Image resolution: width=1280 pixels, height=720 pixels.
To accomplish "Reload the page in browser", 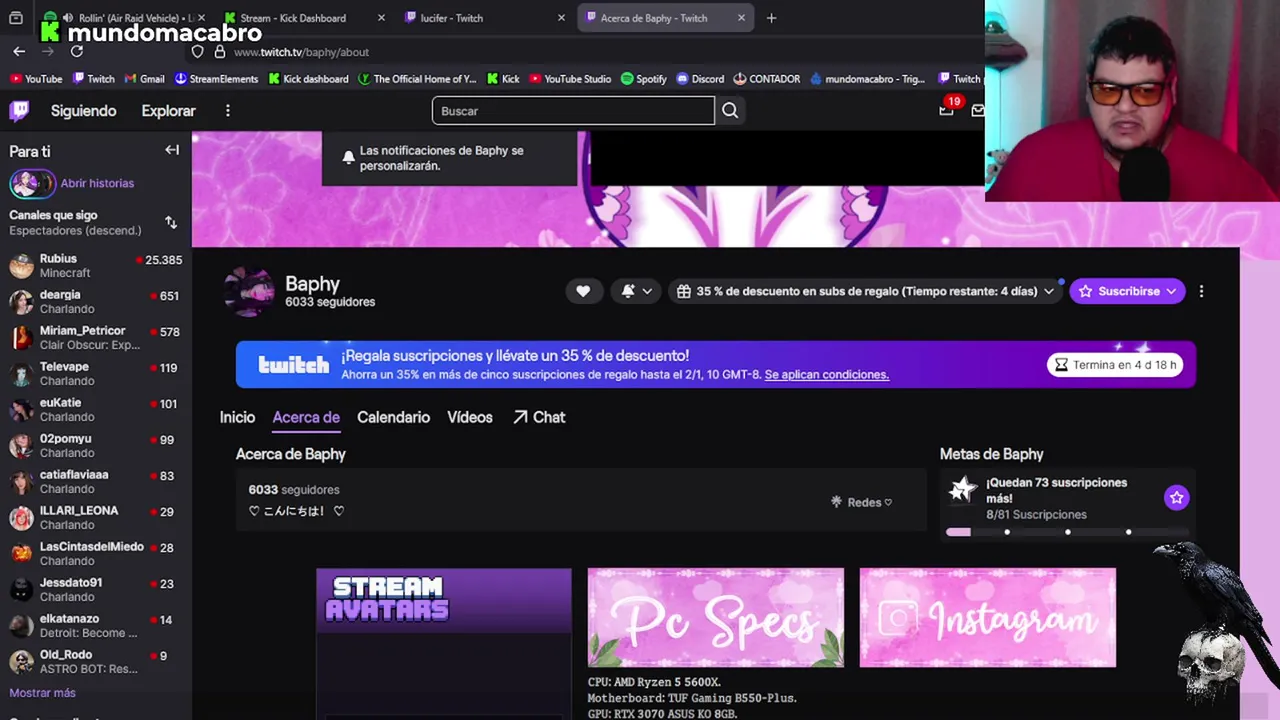I will (x=77, y=52).
